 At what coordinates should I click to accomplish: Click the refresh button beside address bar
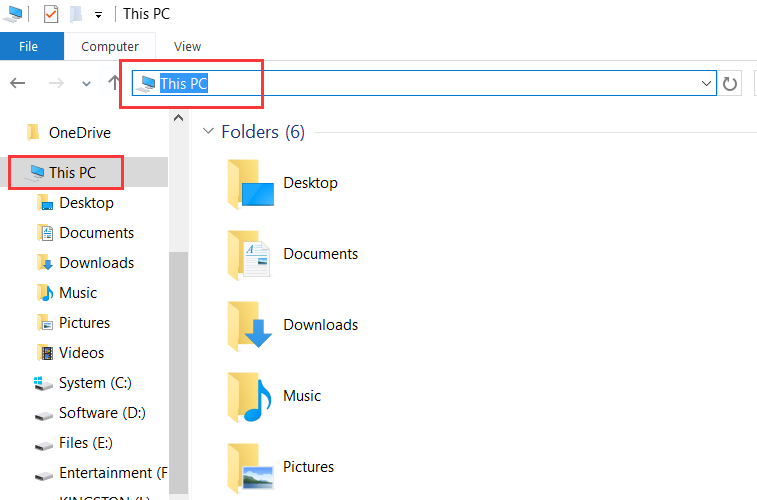click(x=731, y=84)
